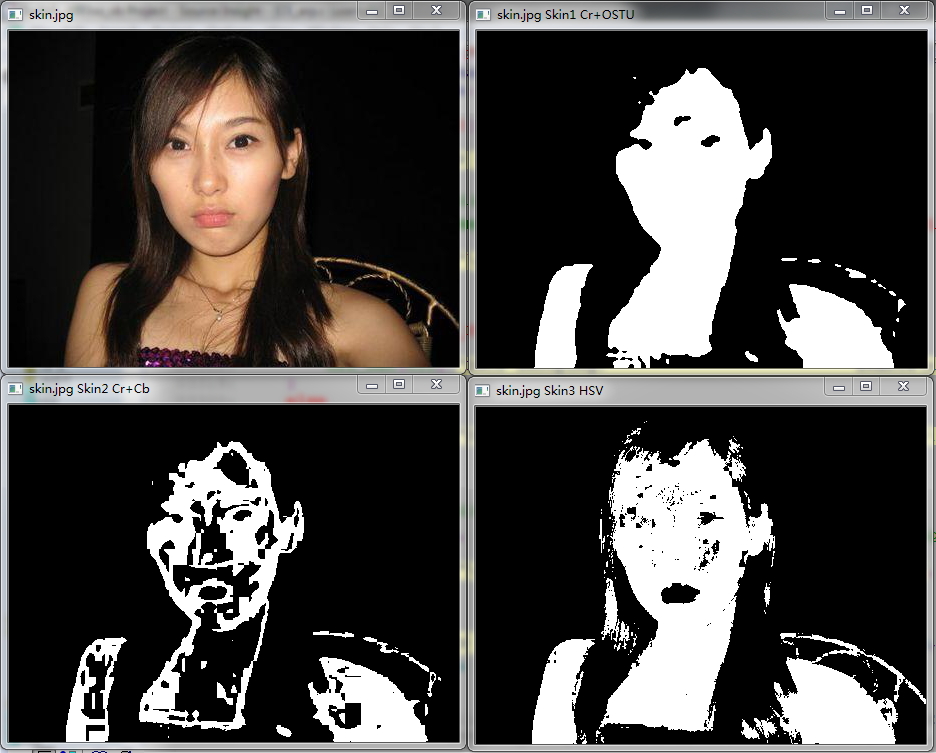Click the 'skin.jpg Skin1 Cr+OSTU' title text
The image size is (936, 753).
565,15
